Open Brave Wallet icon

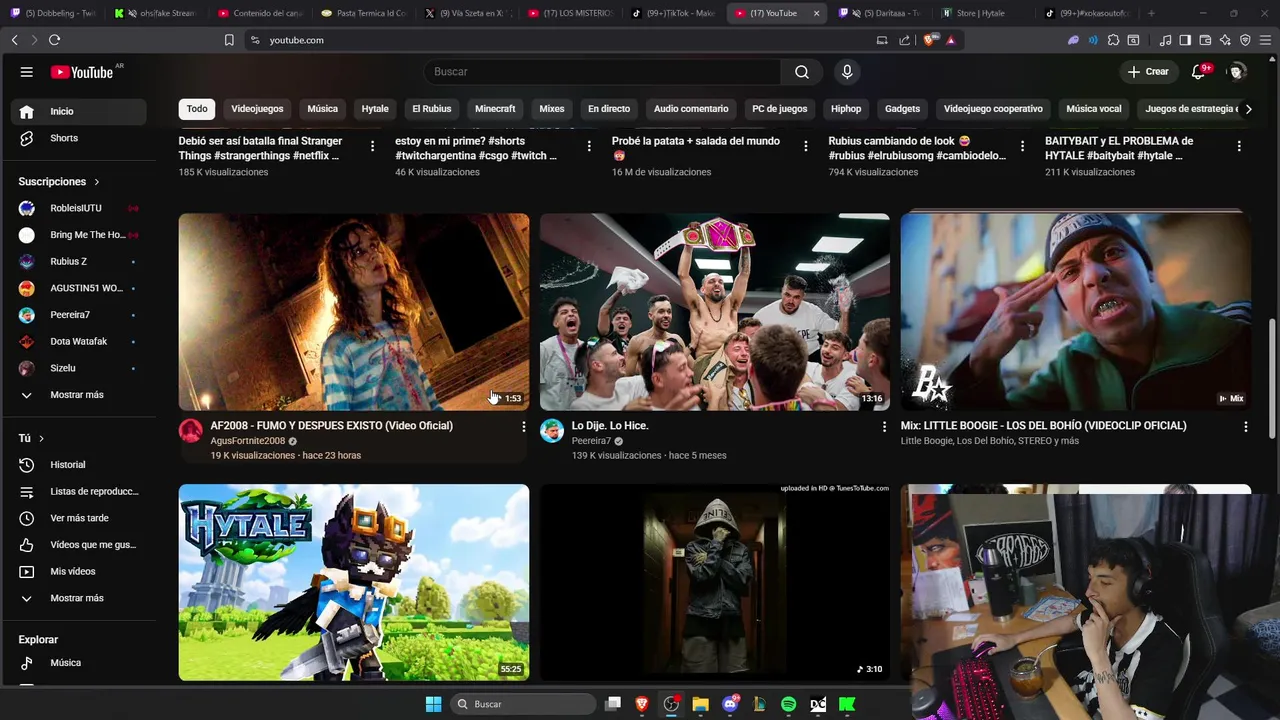coord(1205,40)
